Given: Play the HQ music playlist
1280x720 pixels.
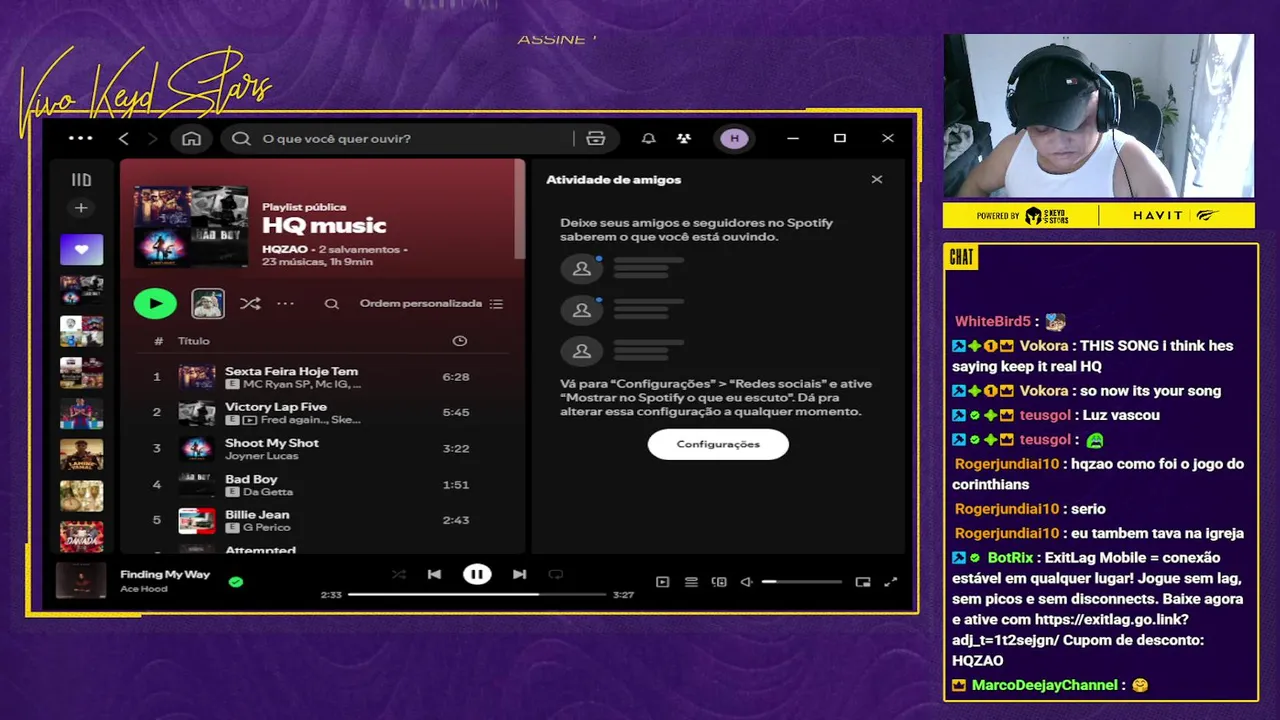Looking at the screenshot, I should click(155, 303).
